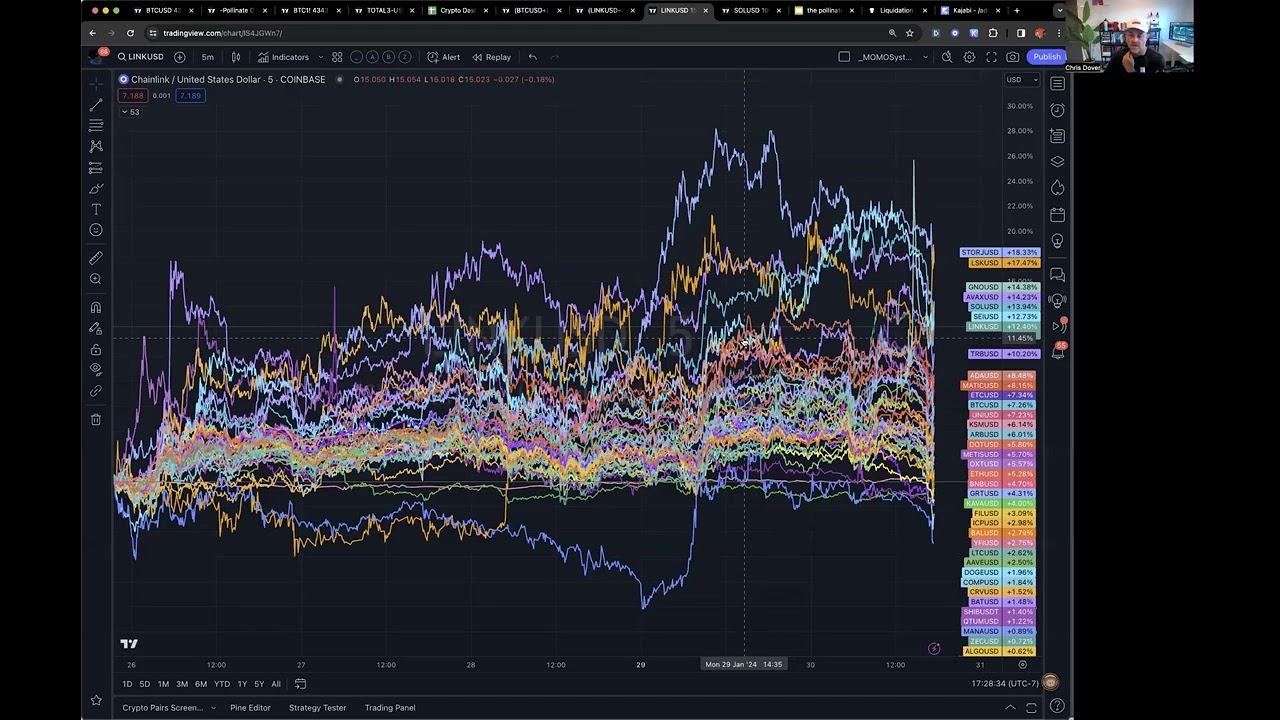Viewport: 1280px width, 720px height.
Task: Open the Indicators dialog
Action: (283, 57)
